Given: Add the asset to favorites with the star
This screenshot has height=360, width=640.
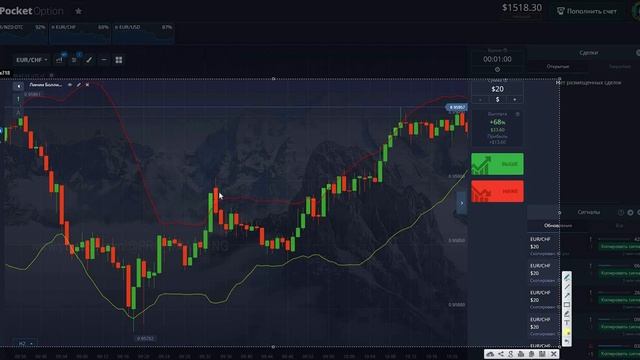Looking at the screenshot, I should tap(78, 11).
